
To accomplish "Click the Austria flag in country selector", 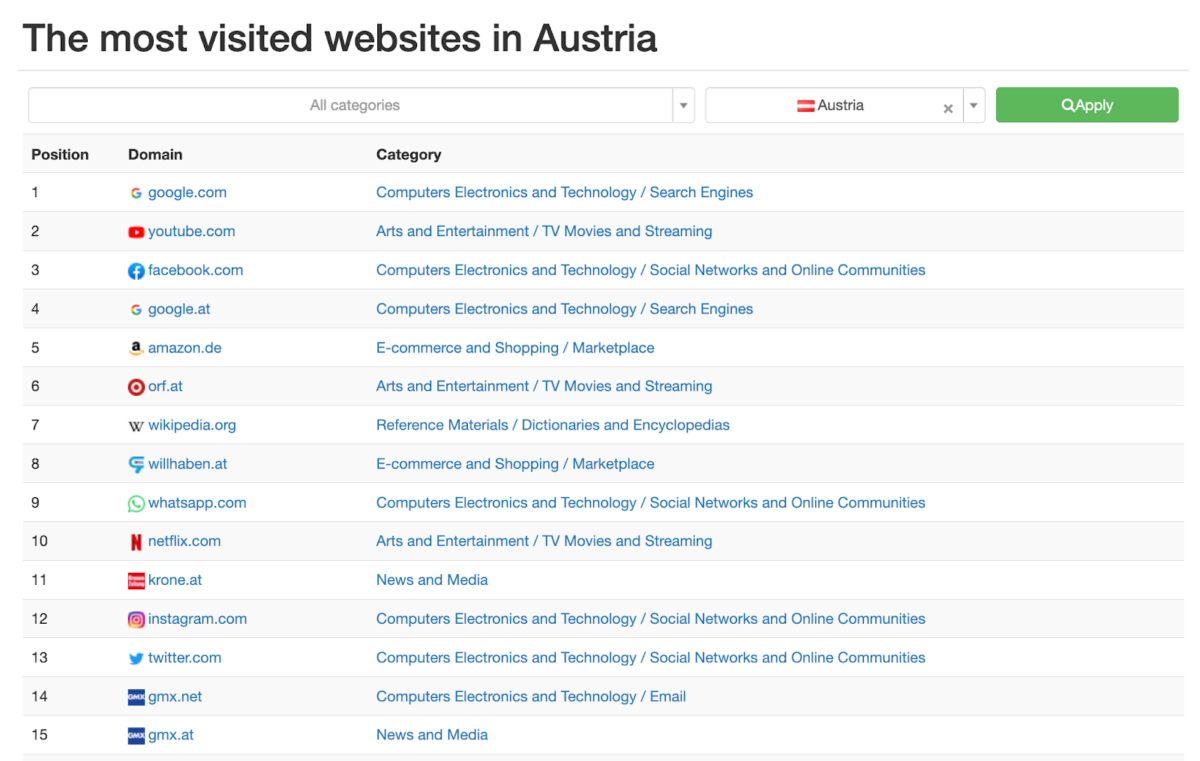I will pos(806,106).
